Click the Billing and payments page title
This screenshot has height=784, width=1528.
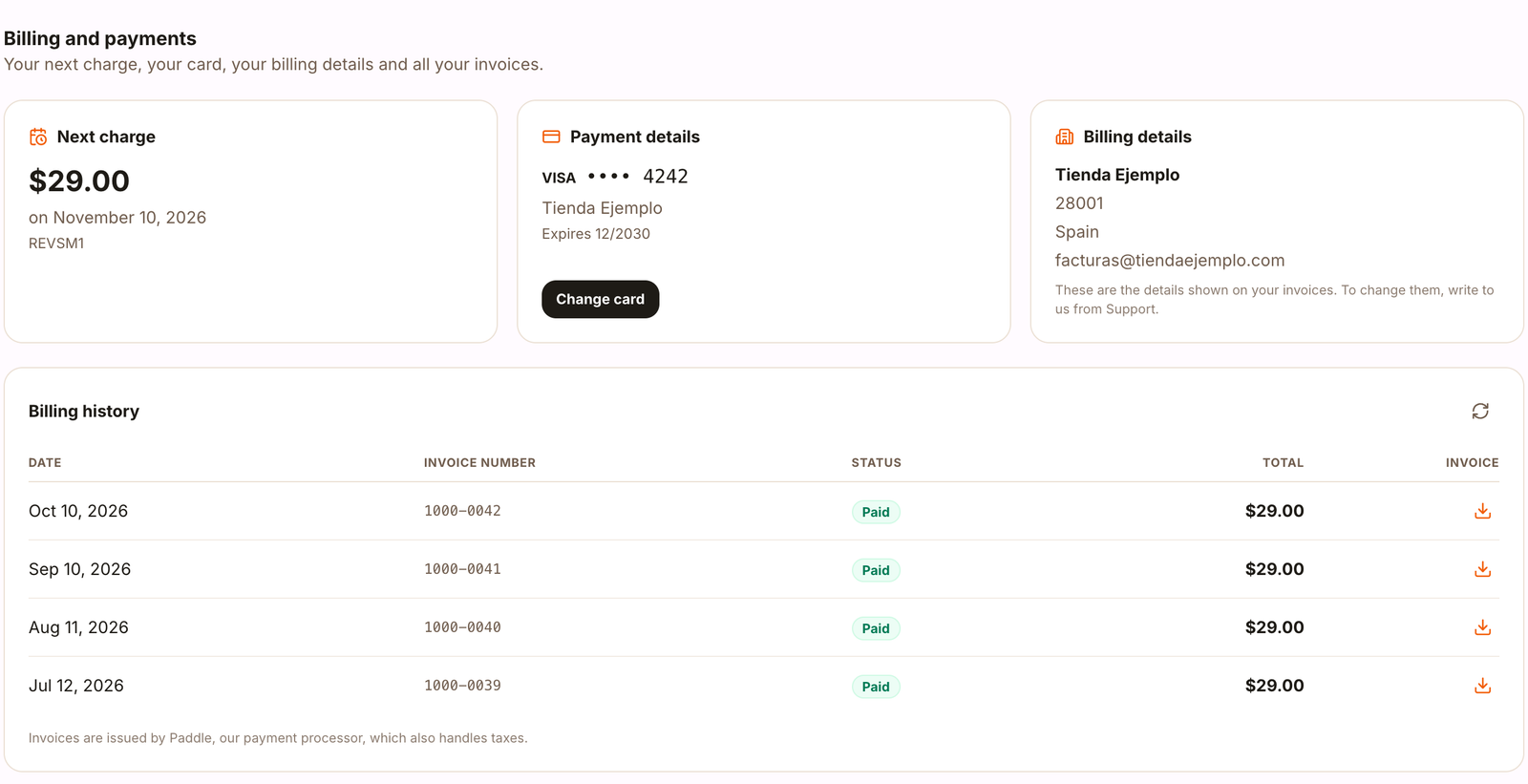pos(100,38)
